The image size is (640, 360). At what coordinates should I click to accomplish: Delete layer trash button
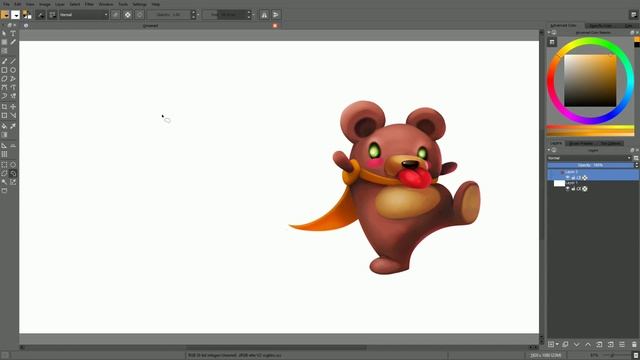[634, 344]
